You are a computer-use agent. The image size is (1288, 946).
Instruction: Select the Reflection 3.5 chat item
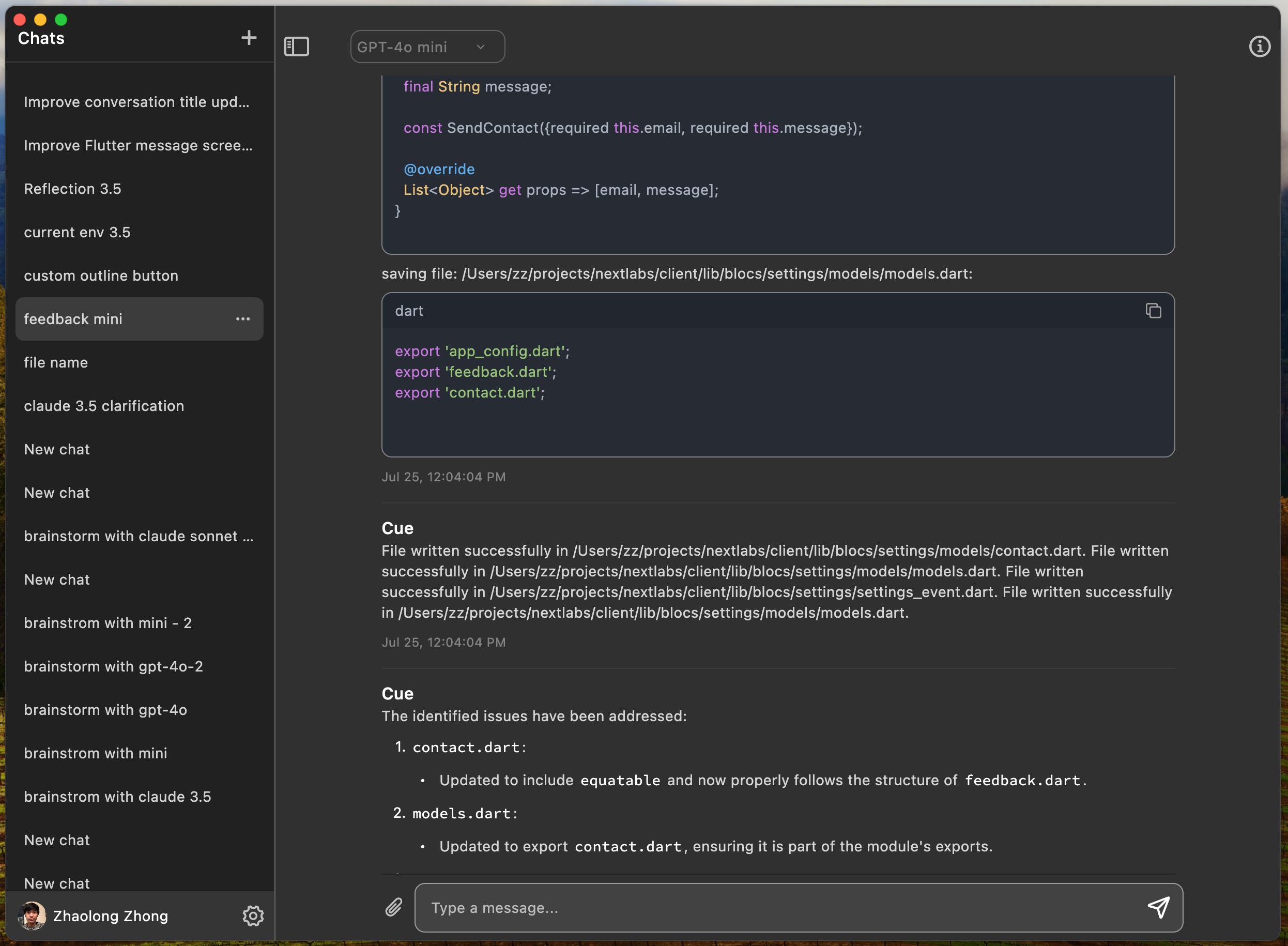[x=71, y=187]
